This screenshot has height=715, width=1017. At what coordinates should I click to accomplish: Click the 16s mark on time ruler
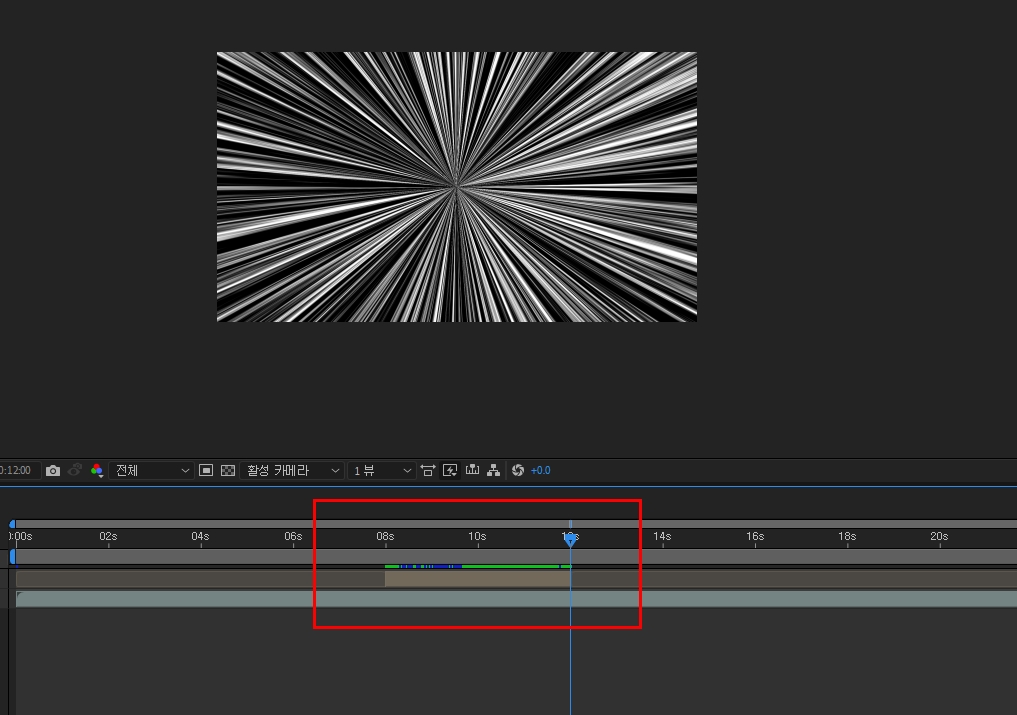click(x=755, y=537)
